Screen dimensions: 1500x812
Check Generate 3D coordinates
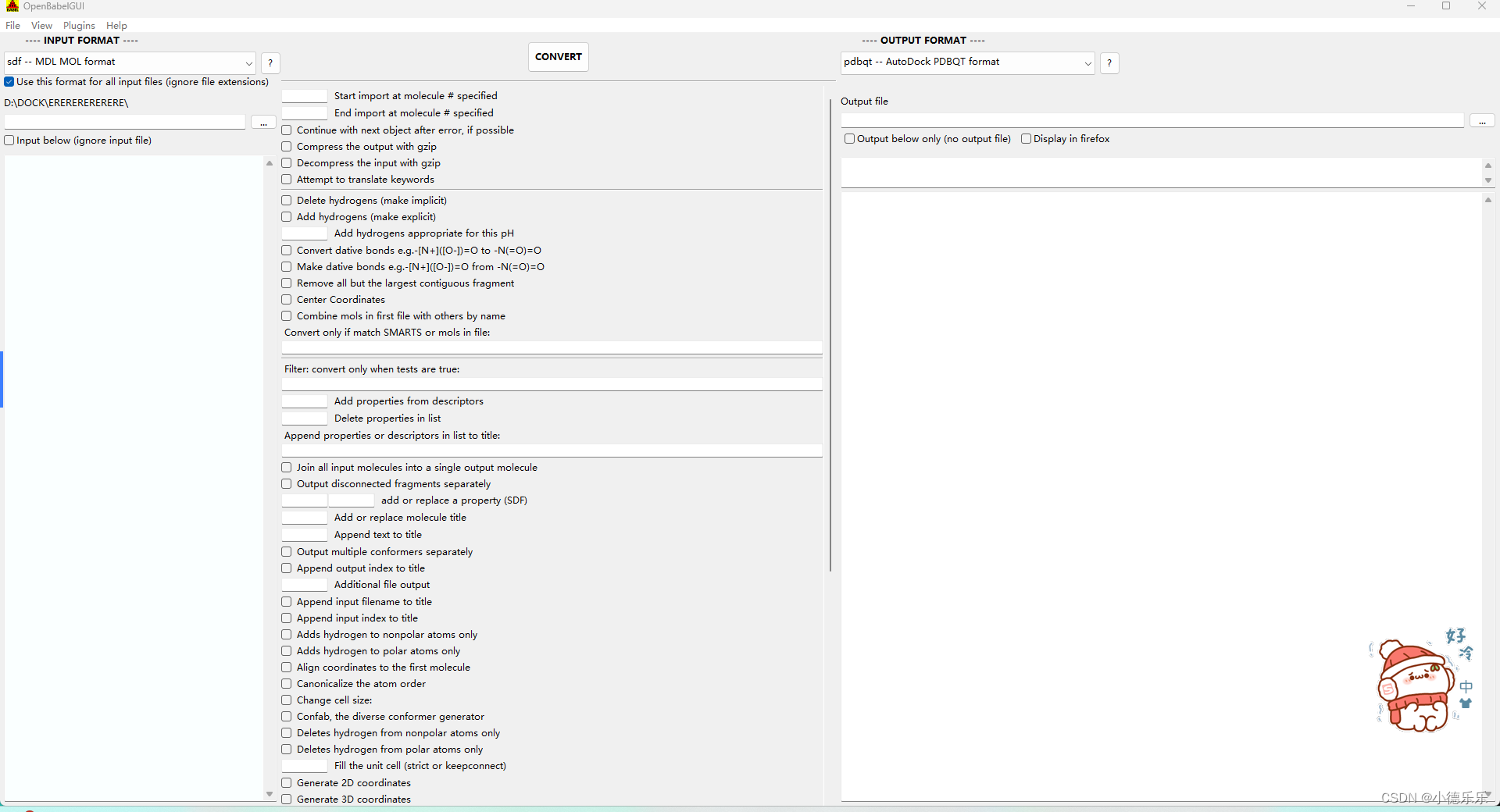click(x=287, y=800)
